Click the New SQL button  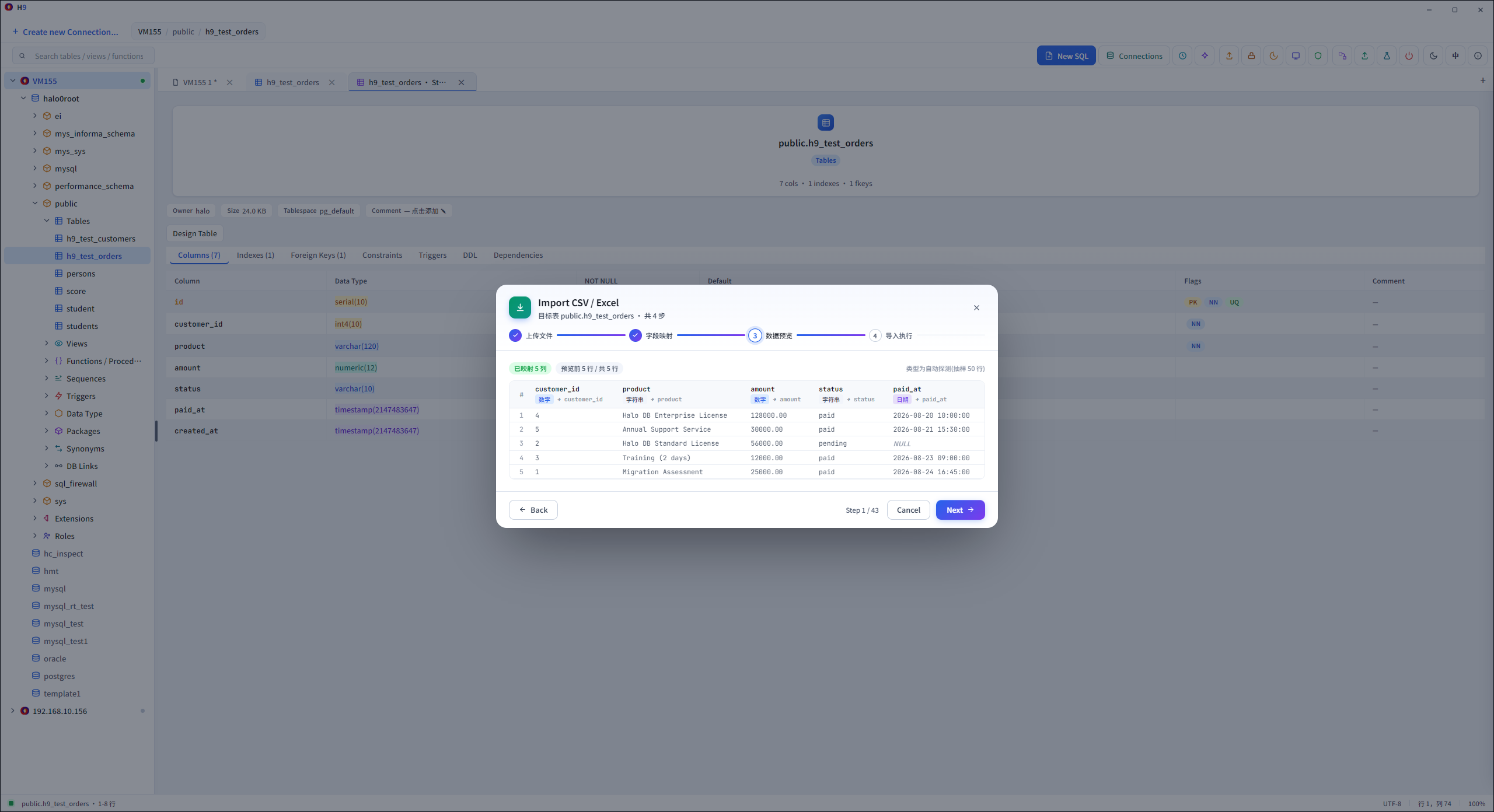click(1066, 56)
